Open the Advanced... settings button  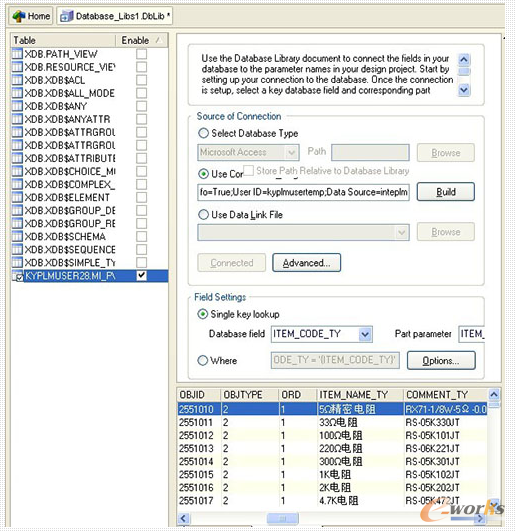[x=306, y=263]
